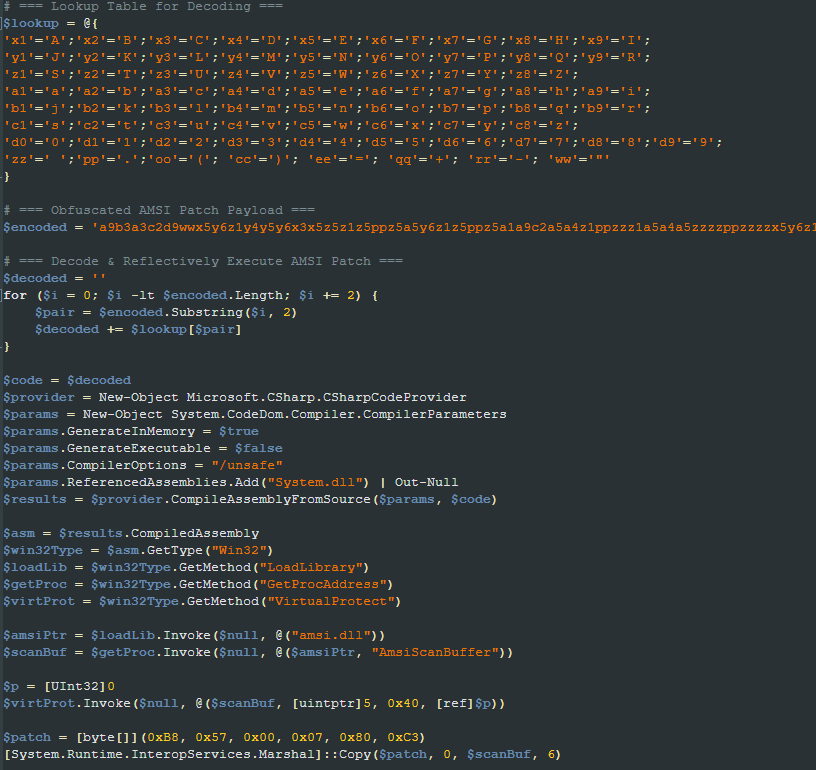Click the '[uintptr]' cast

tap(327, 703)
